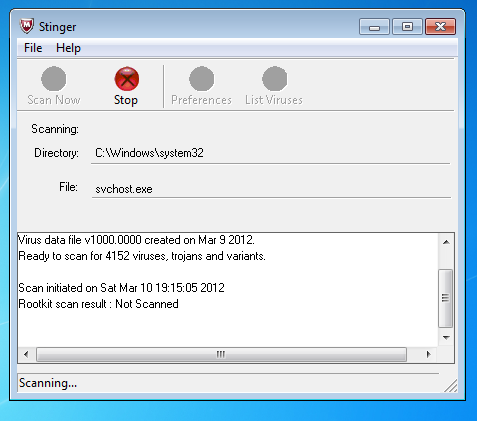Viewport: 477px width, 421px height.
Task: Click the horizontal scrollbar thumb in log
Action: tap(221, 354)
